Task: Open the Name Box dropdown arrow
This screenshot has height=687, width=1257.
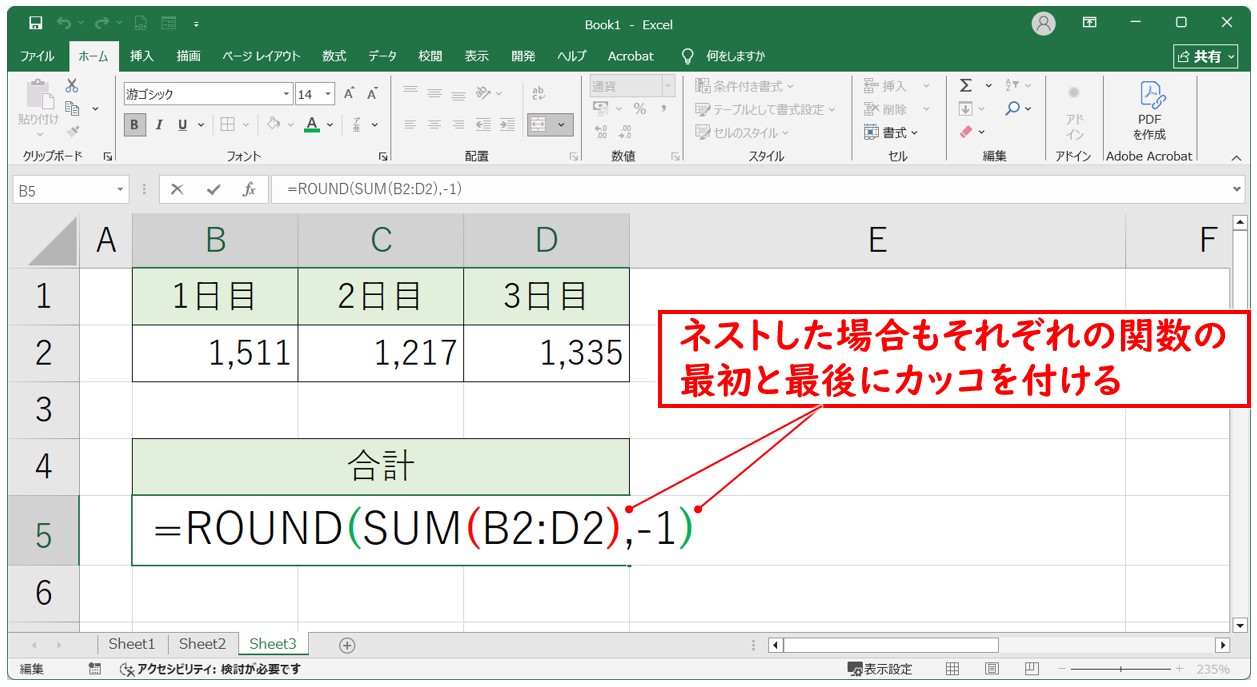Action: [x=121, y=189]
